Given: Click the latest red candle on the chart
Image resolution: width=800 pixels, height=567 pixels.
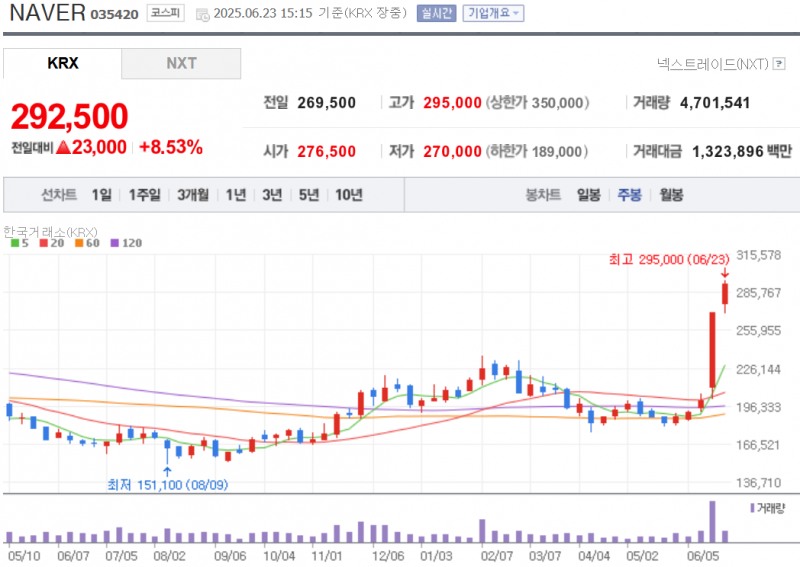Looking at the screenshot, I should pos(724,294).
